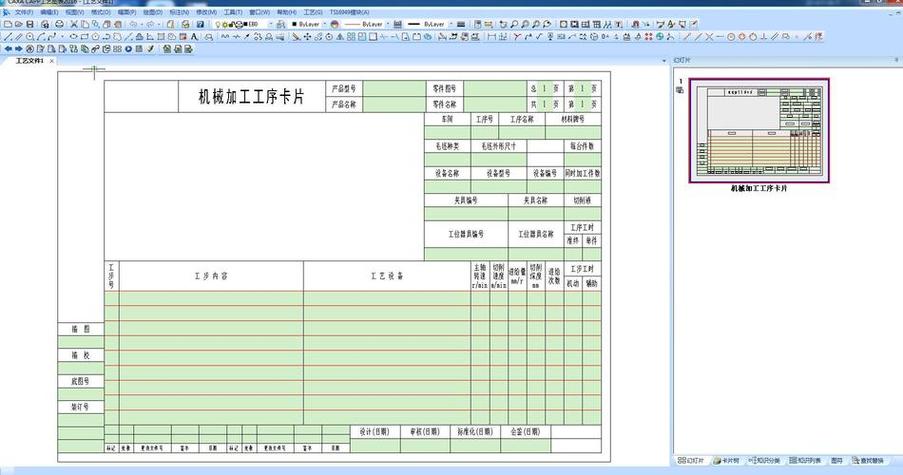Click the Move (cross arrows) tool
Image resolution: width=903 pixels, height=475 pixels.
(307, 36)
